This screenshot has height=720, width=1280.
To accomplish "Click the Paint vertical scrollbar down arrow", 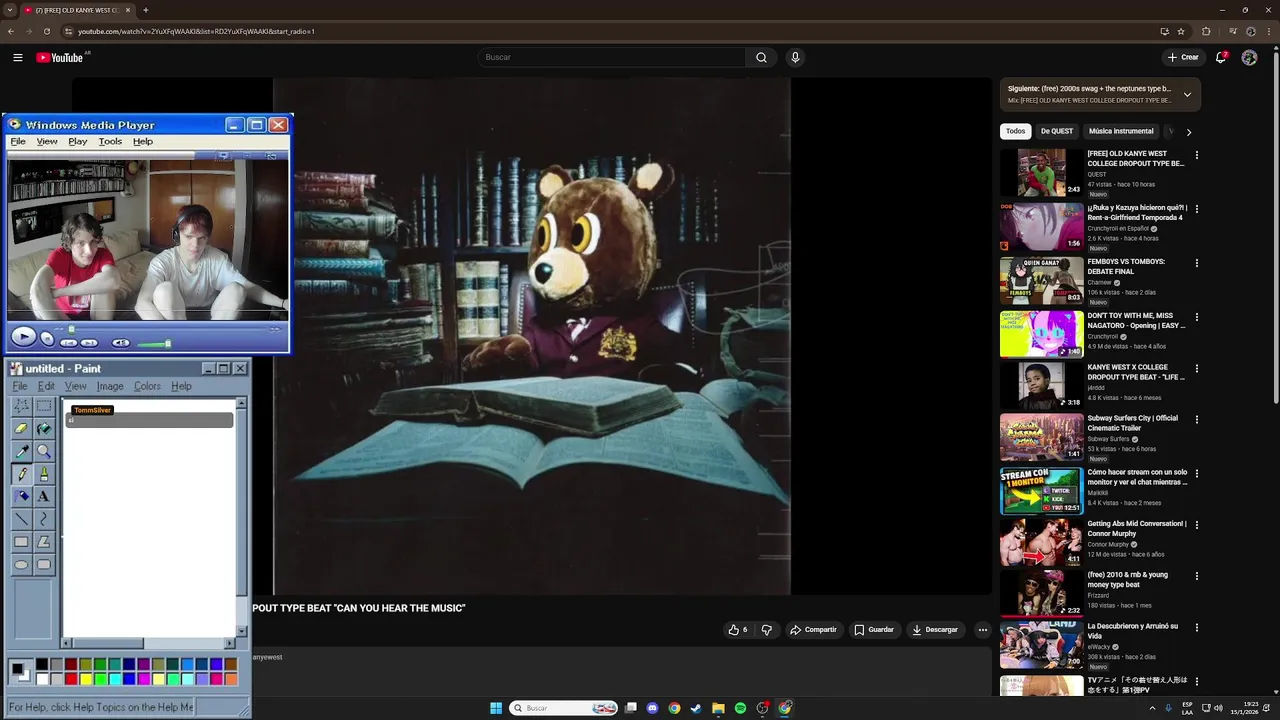I will (241, 630).
